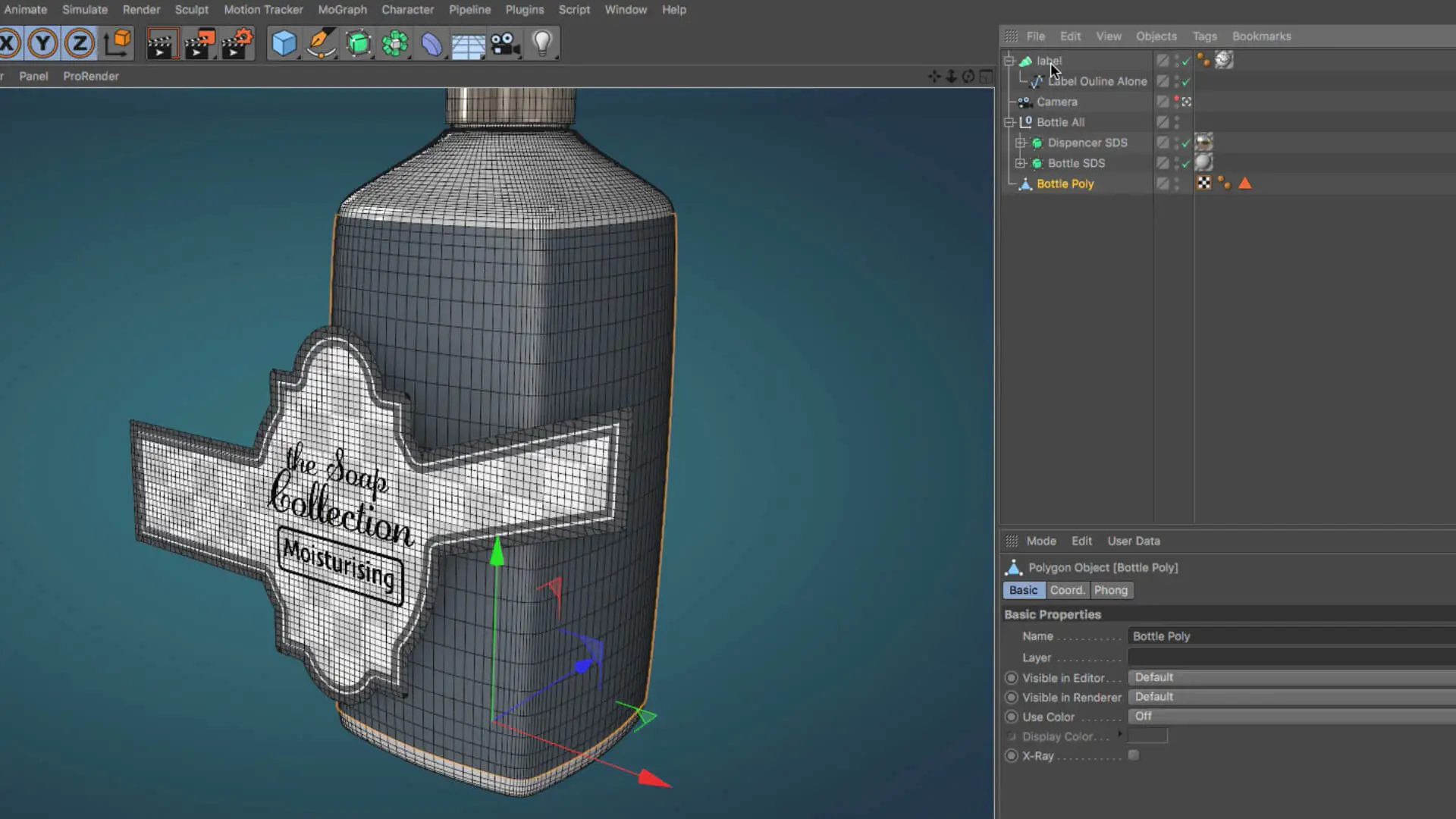1456x819 pixels.
Task: Disable Bottle SDS generator checkmark
Action: click(x=1187, y=163)
